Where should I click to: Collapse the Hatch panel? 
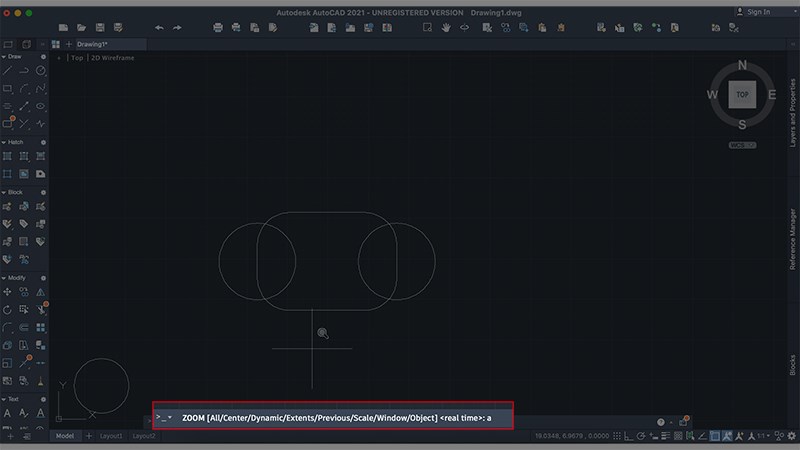coord(4,142)
